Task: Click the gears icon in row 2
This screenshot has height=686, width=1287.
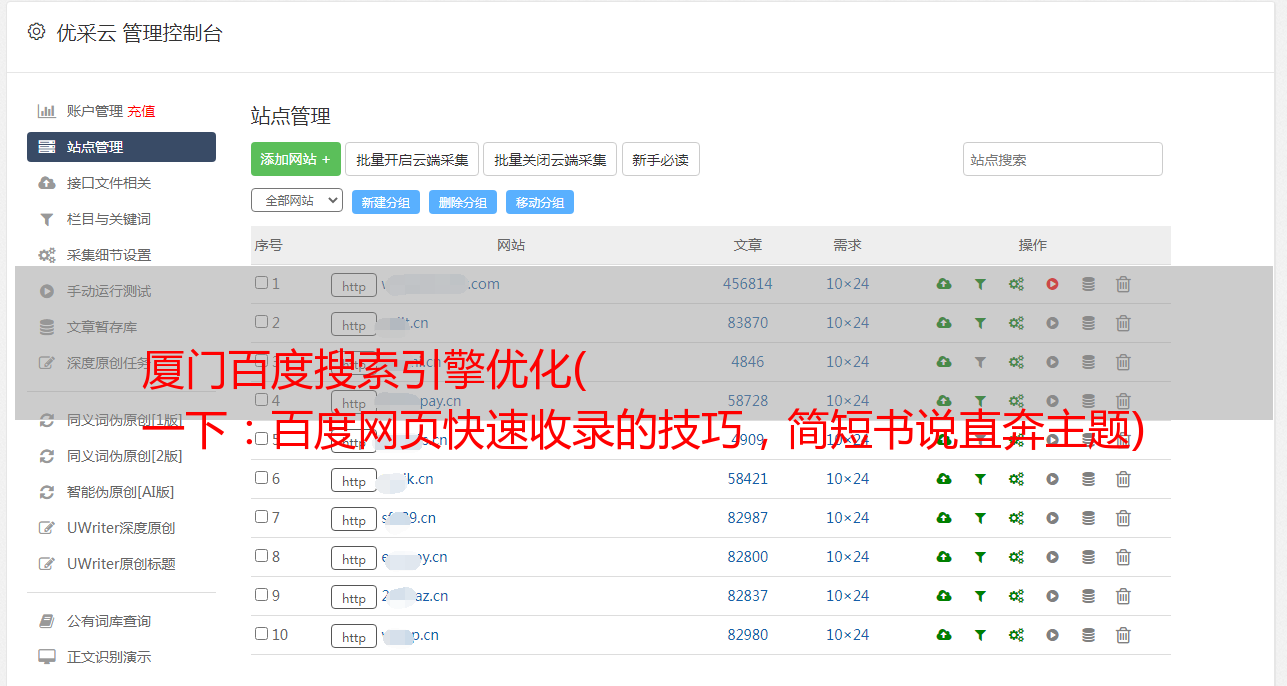Action: [x=1016, y=323]
